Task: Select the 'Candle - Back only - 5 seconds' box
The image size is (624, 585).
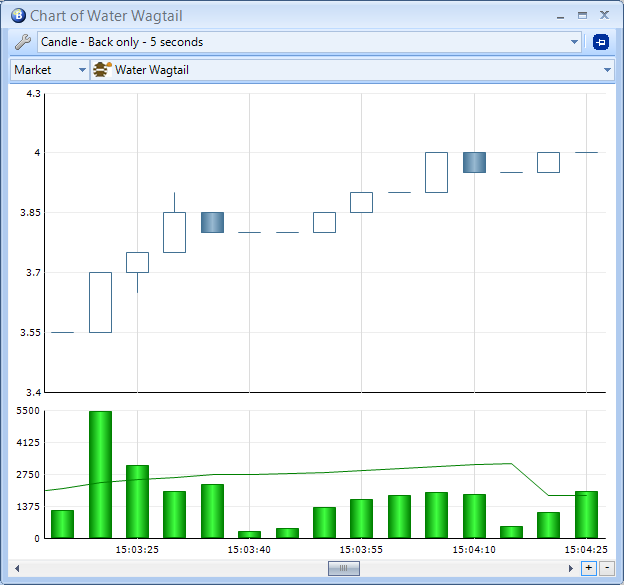Action: [309, 42]
